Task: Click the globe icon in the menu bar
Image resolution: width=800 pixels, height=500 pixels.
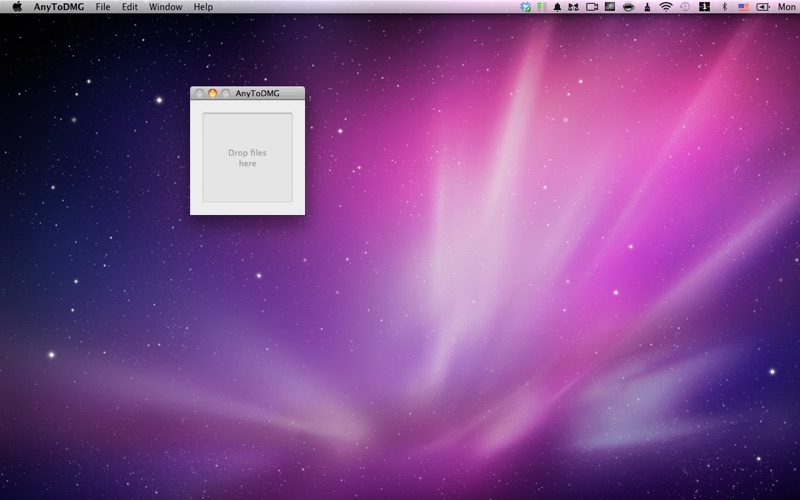Action: click(x=526, y=7)
